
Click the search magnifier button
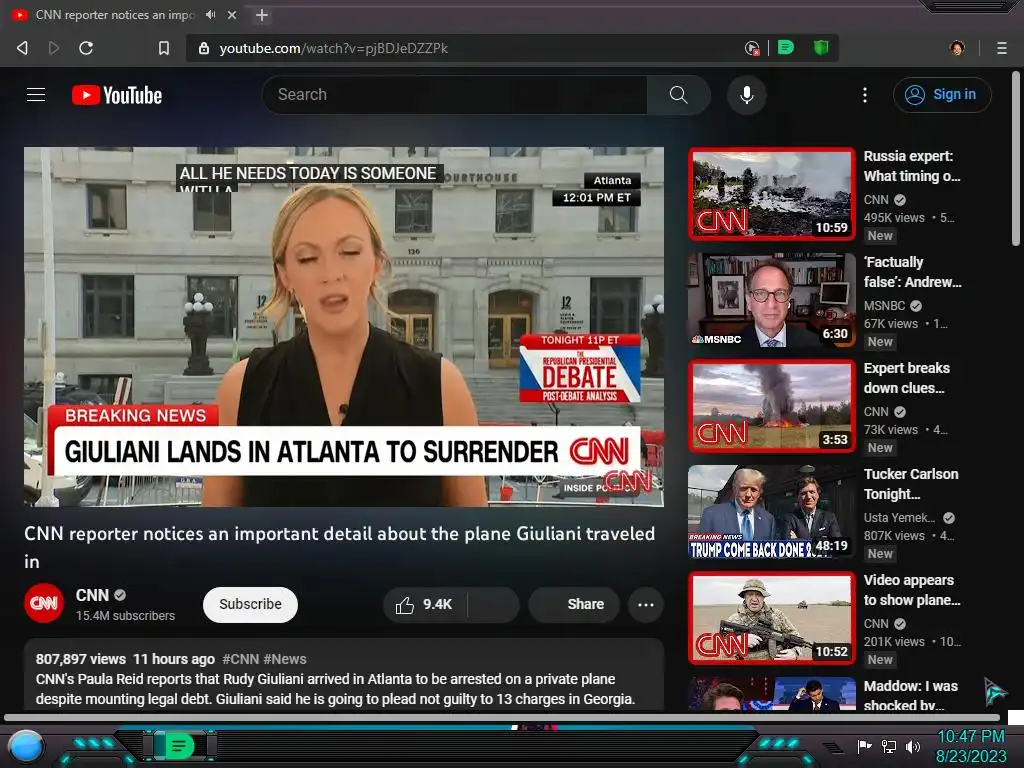679,95
